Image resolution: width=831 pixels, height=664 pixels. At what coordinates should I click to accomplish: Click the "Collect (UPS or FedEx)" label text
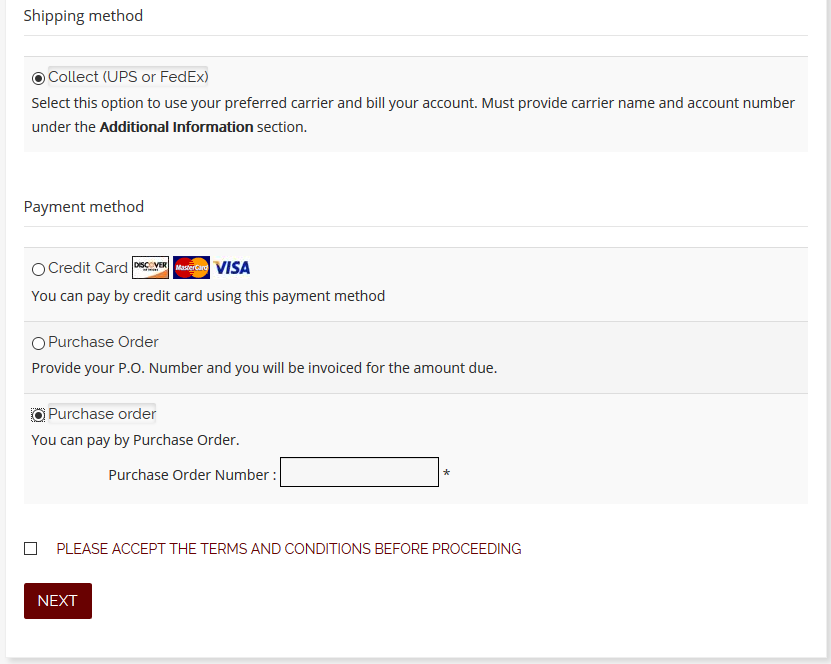(128, 77)
